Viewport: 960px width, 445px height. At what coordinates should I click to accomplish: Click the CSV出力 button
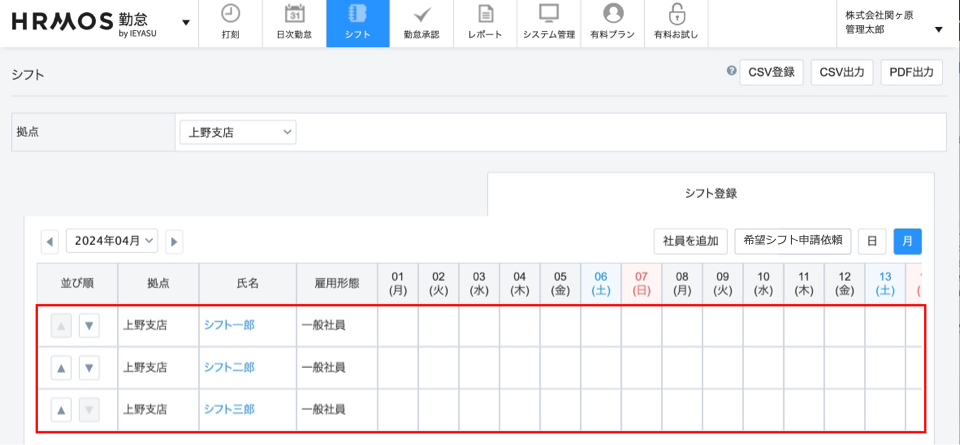[841, 72]
